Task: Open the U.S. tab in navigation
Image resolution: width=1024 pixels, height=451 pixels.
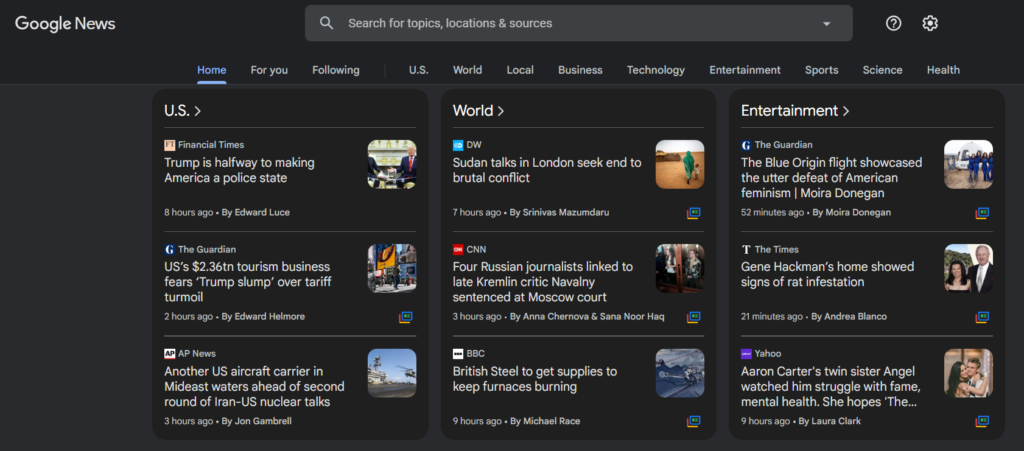Action: click(419, 70)
